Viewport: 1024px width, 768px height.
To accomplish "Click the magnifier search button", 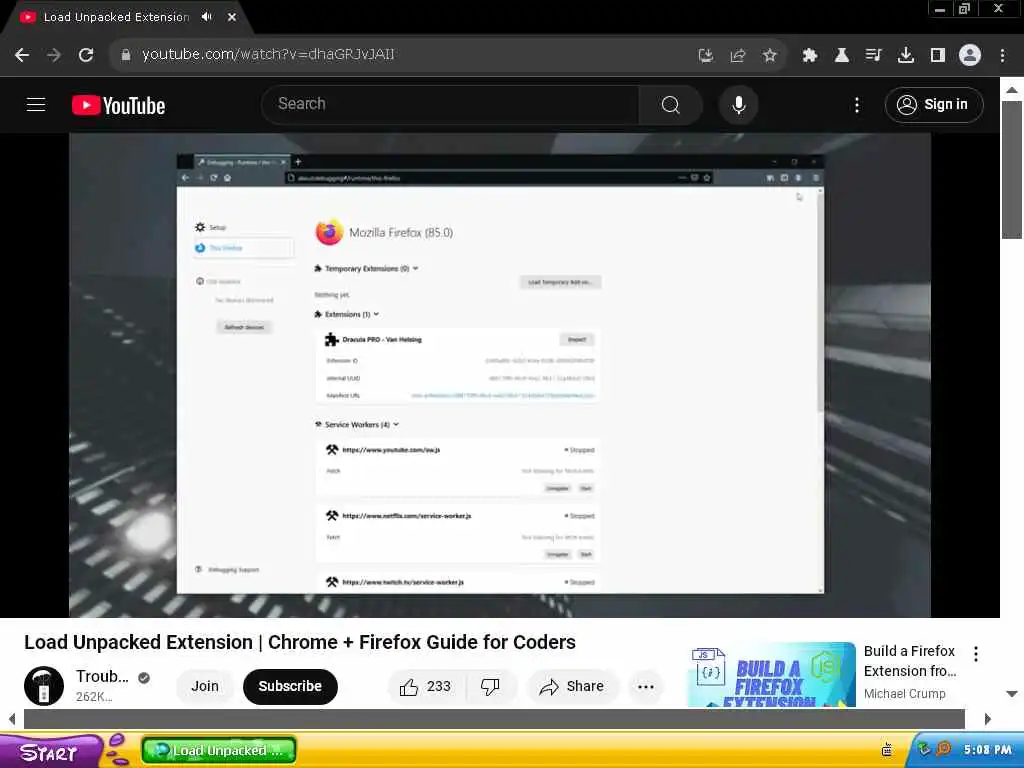I will click(x=671, y=104).
